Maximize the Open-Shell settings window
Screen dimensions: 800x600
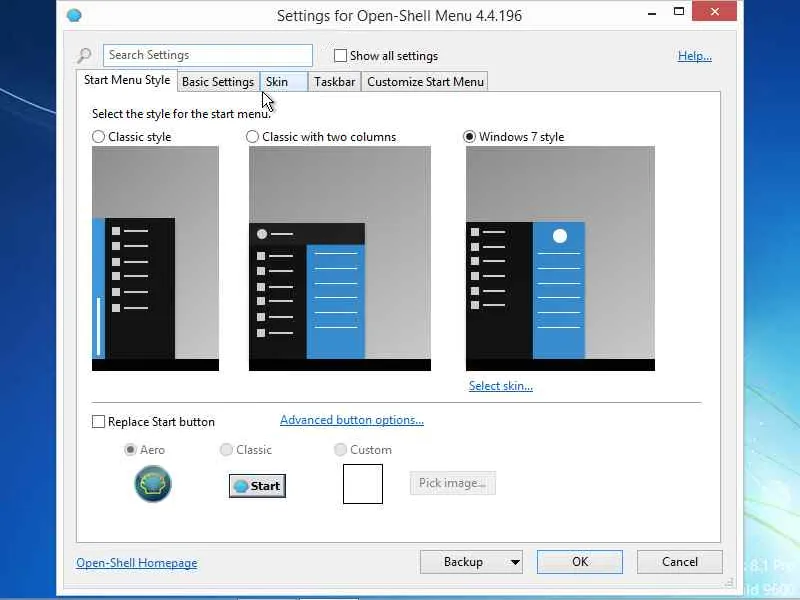pyautogui.click(x=679, y=12)
